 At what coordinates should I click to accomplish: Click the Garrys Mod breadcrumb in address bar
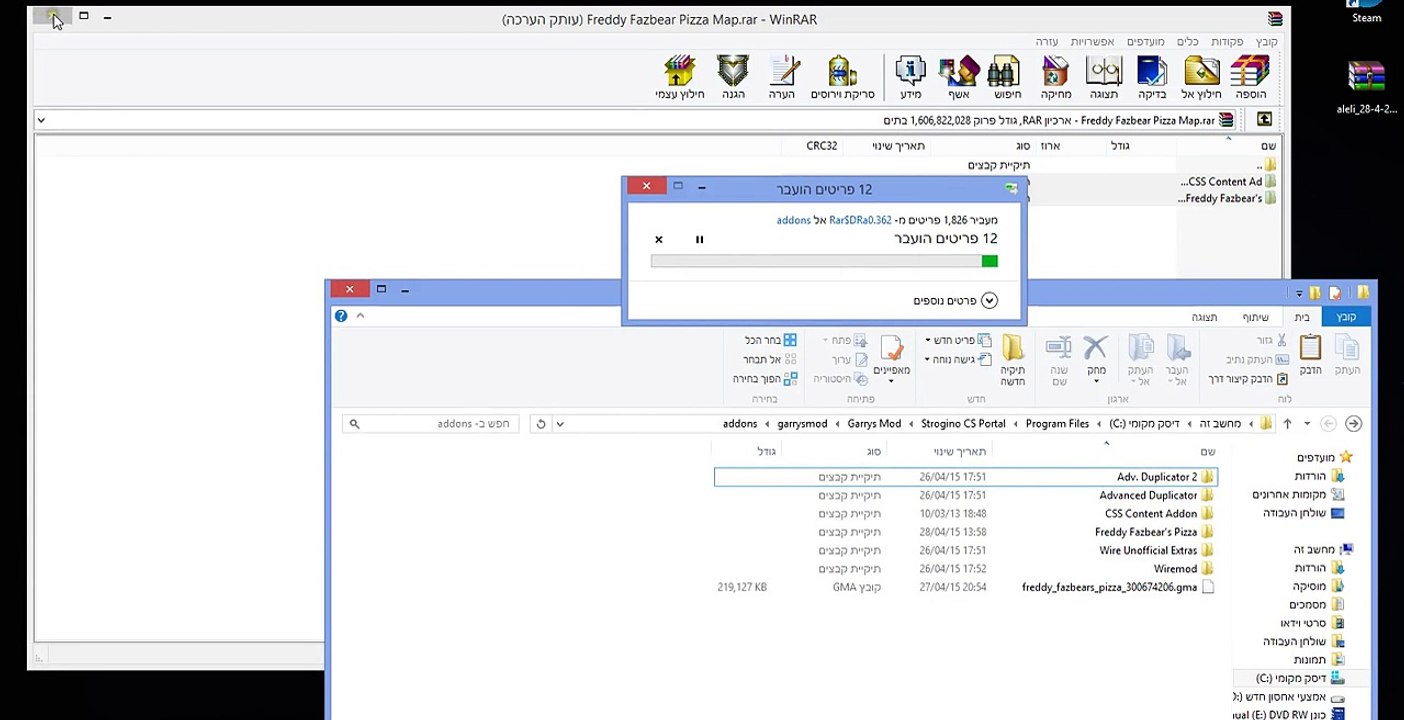click(874, 424)
